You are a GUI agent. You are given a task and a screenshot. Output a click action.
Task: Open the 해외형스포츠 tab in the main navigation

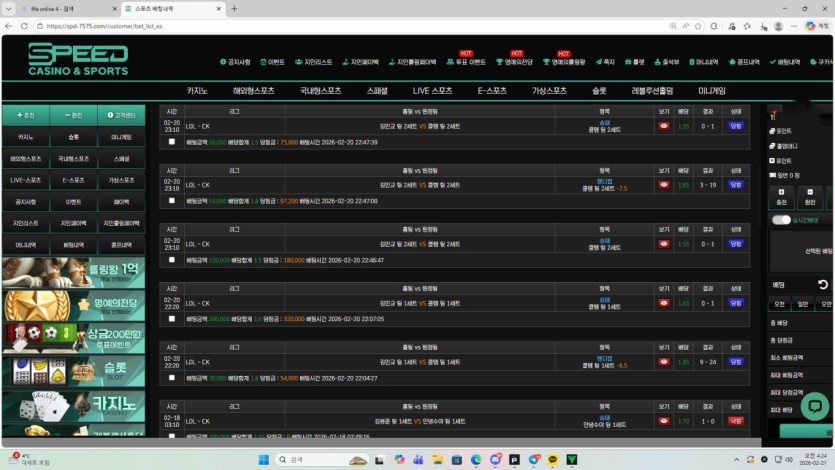coord(253,91)
